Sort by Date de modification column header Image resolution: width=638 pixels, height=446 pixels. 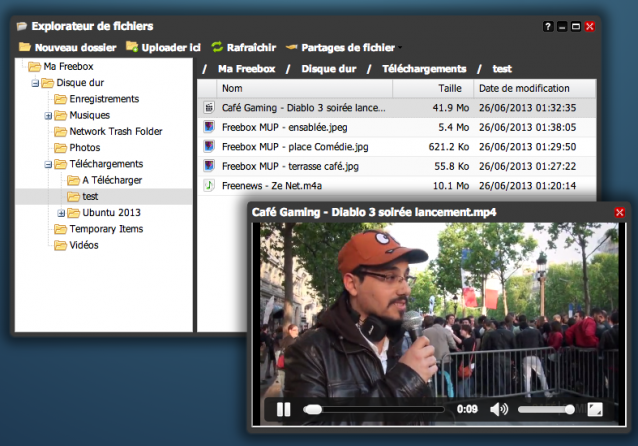pos(535,88)
